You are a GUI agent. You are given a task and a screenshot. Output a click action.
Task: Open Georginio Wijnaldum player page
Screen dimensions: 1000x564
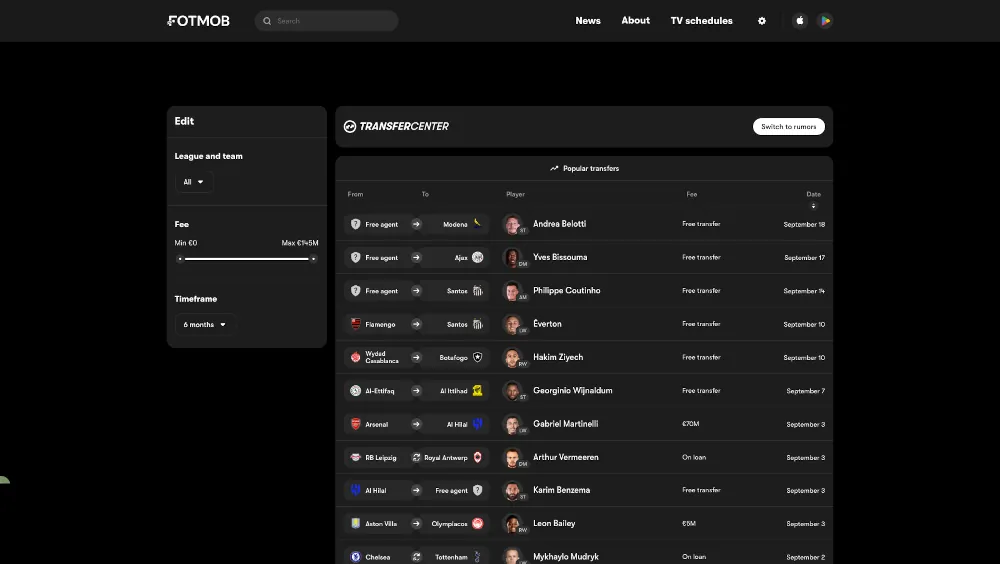click(x=573, y=390)
